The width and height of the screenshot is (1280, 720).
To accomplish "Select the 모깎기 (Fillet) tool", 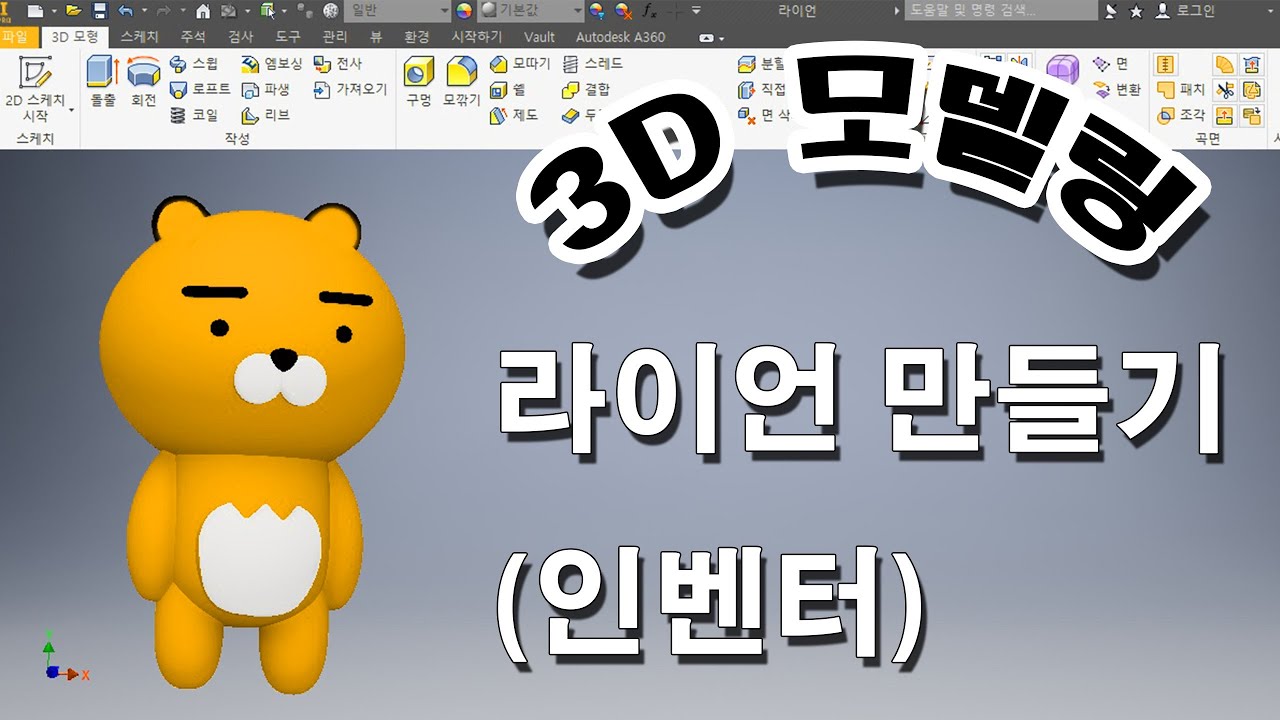I will [461, 82].
